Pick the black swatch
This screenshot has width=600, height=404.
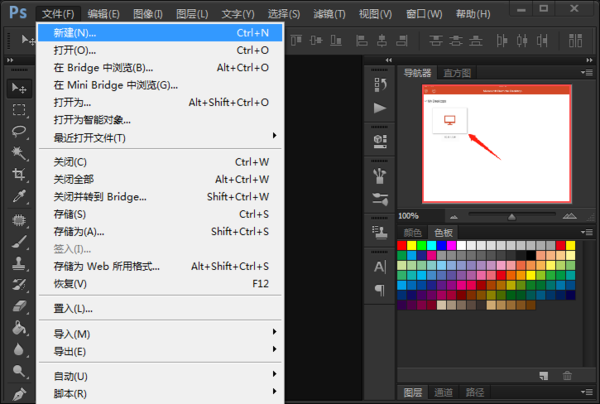(531, 255)
